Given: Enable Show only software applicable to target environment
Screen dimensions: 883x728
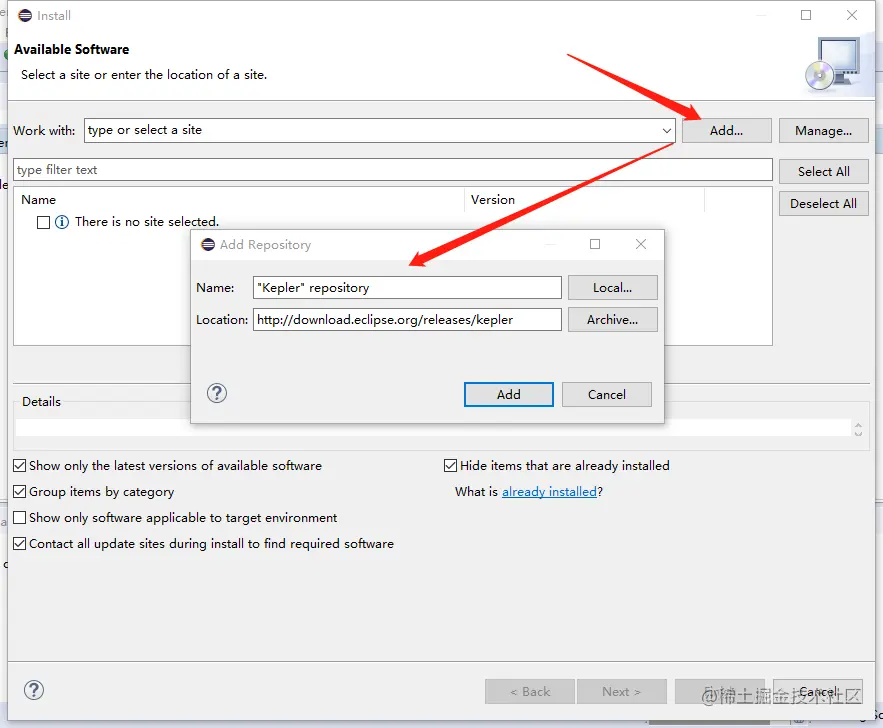Looking at the screenshot, I should pyautogui.click(x=20, y=517).
